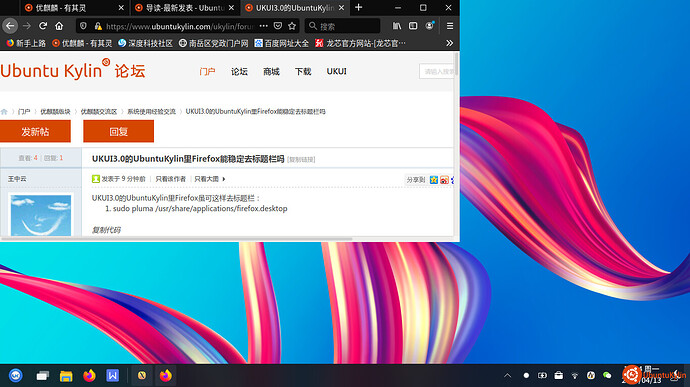The height and width of the screenshot is (387, 690).
Task: Open the 门户 navigation item
Action: (207, 71)
